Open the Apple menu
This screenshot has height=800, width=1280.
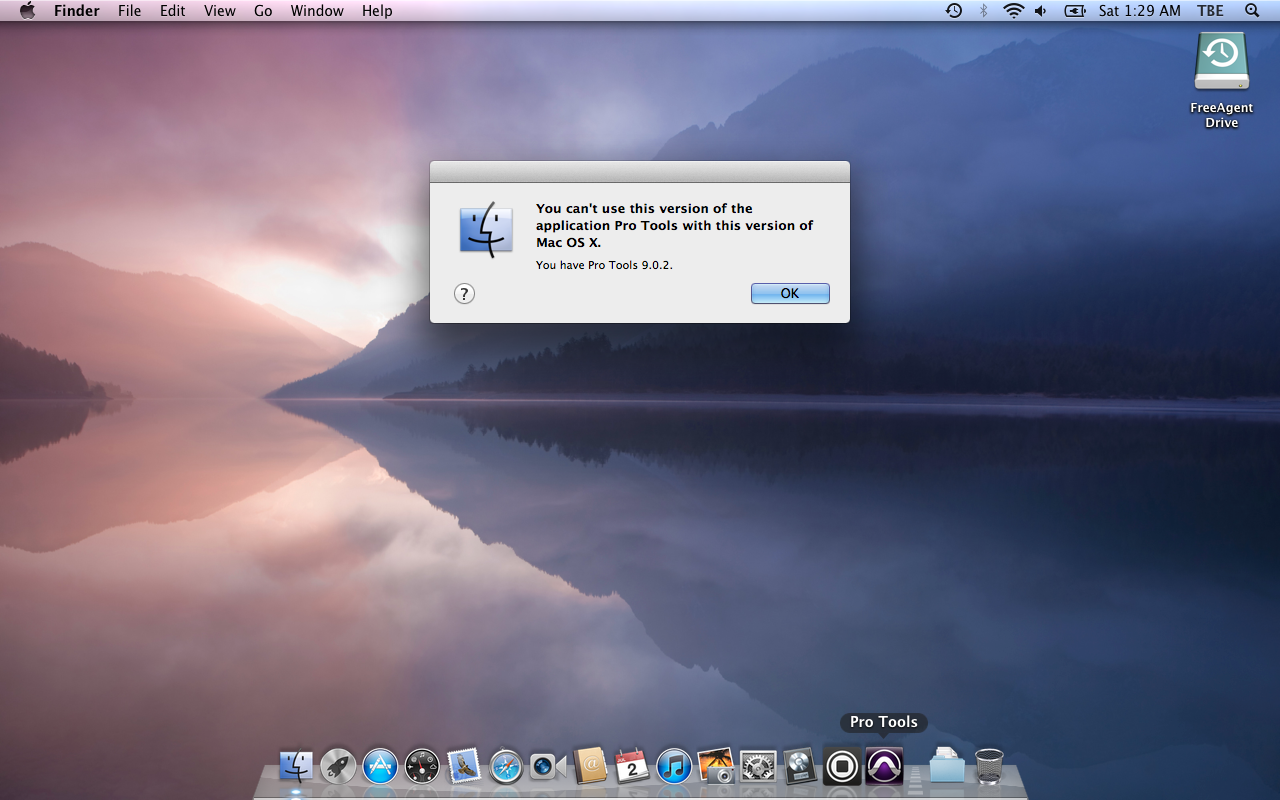pos(27,11)
